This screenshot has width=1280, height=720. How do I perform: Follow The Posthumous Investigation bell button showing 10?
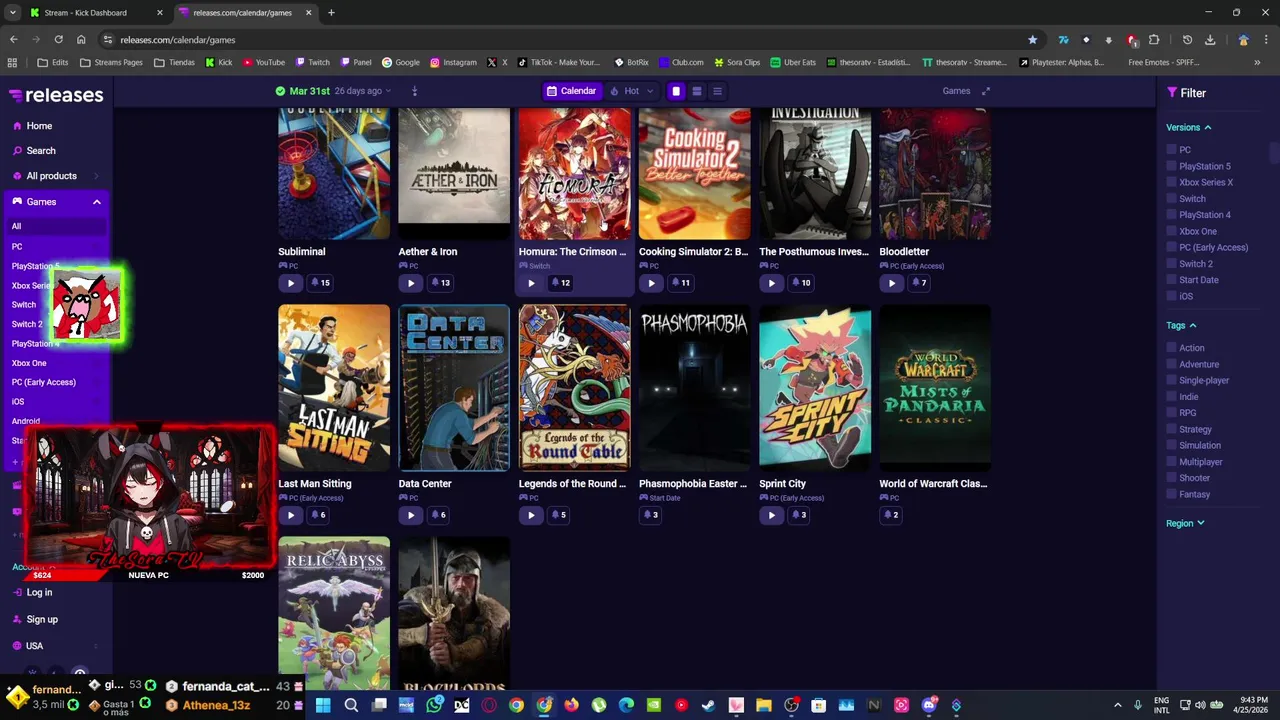pos(801,283)
